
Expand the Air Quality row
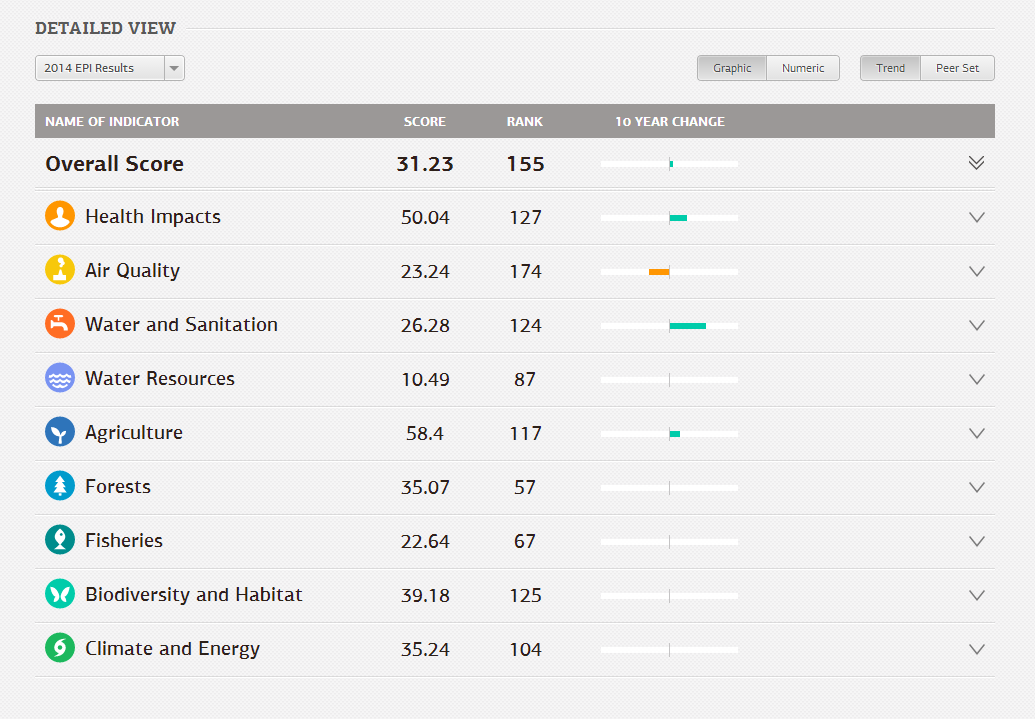[976, 270]
